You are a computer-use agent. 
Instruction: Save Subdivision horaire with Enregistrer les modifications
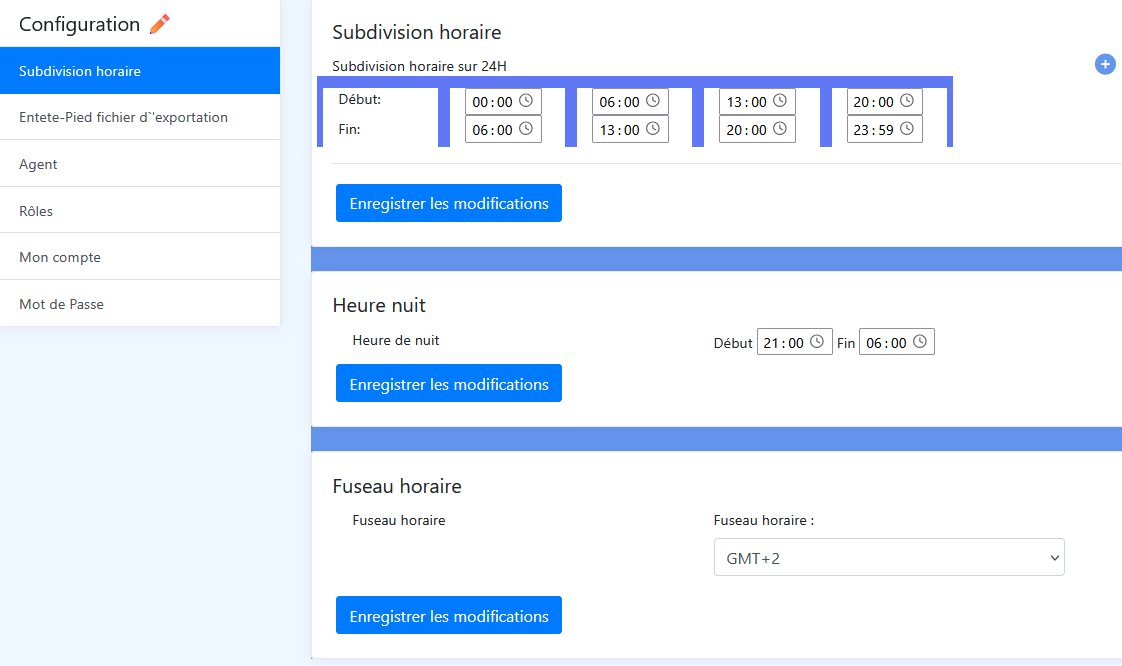[449, 203]
